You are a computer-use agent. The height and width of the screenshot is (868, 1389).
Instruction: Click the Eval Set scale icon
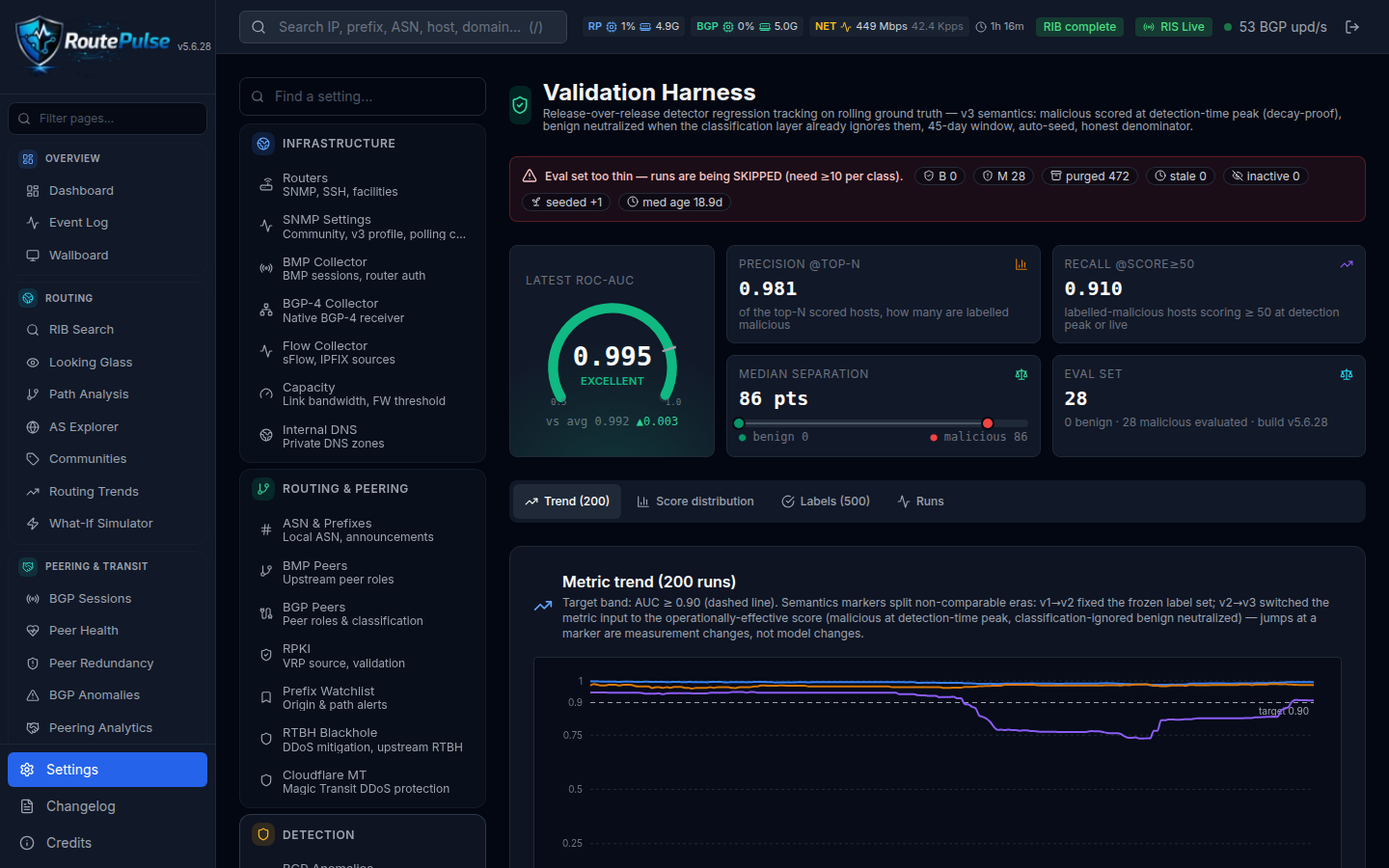tap(1347, 374)
